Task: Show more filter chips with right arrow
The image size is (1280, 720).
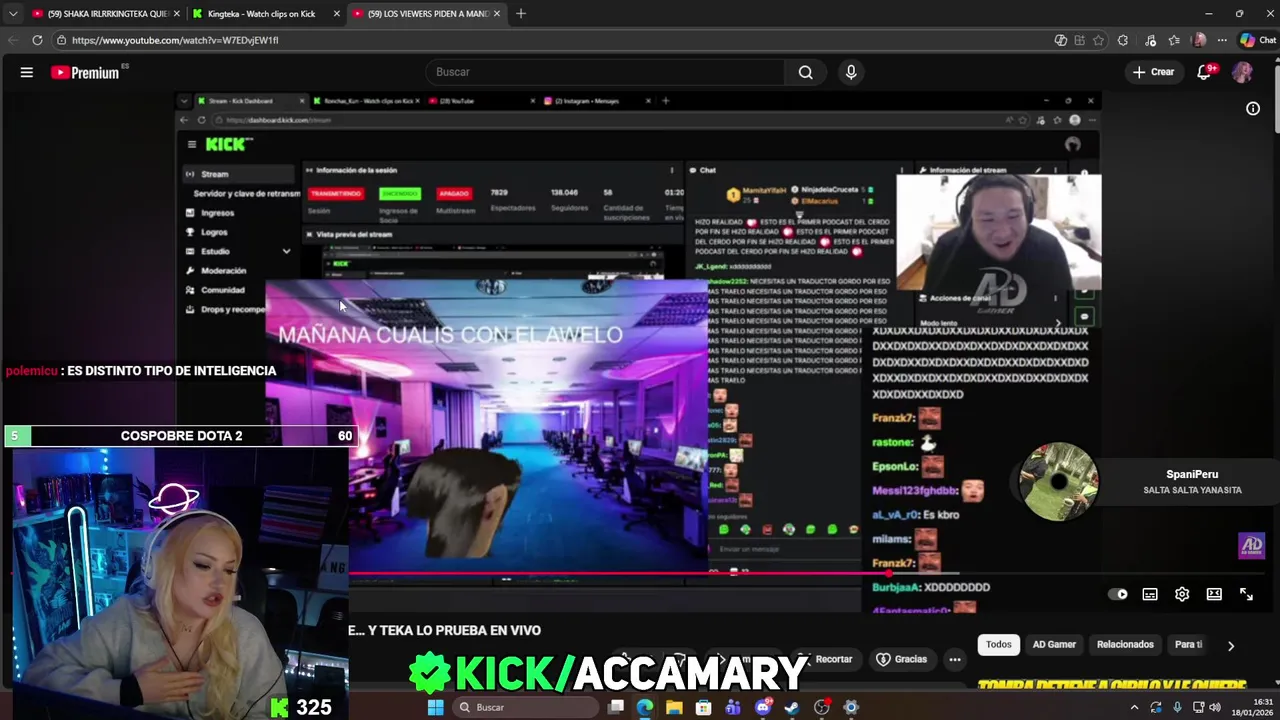Action: [1231, 646]
